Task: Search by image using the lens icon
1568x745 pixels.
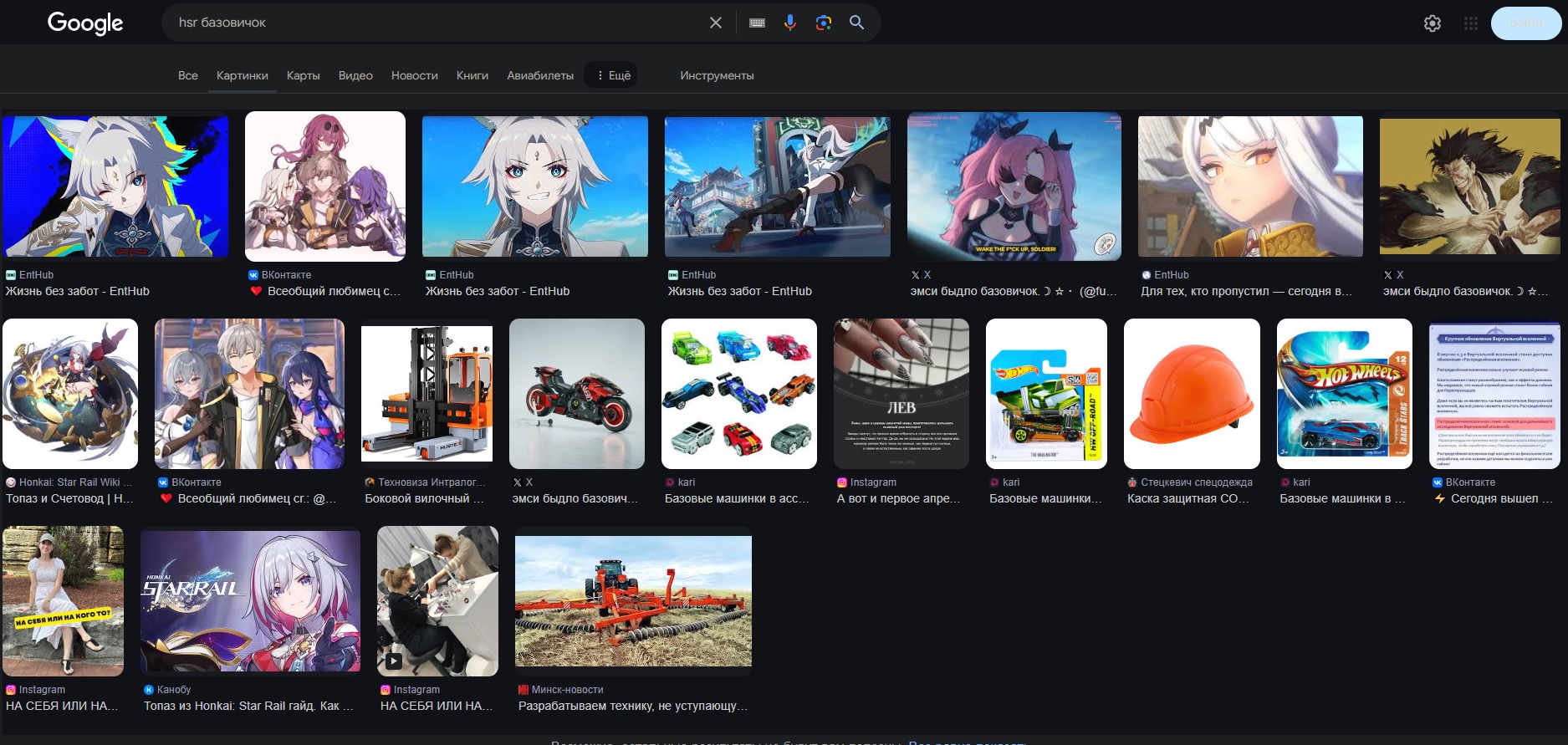Action: [x=824, y=23]
